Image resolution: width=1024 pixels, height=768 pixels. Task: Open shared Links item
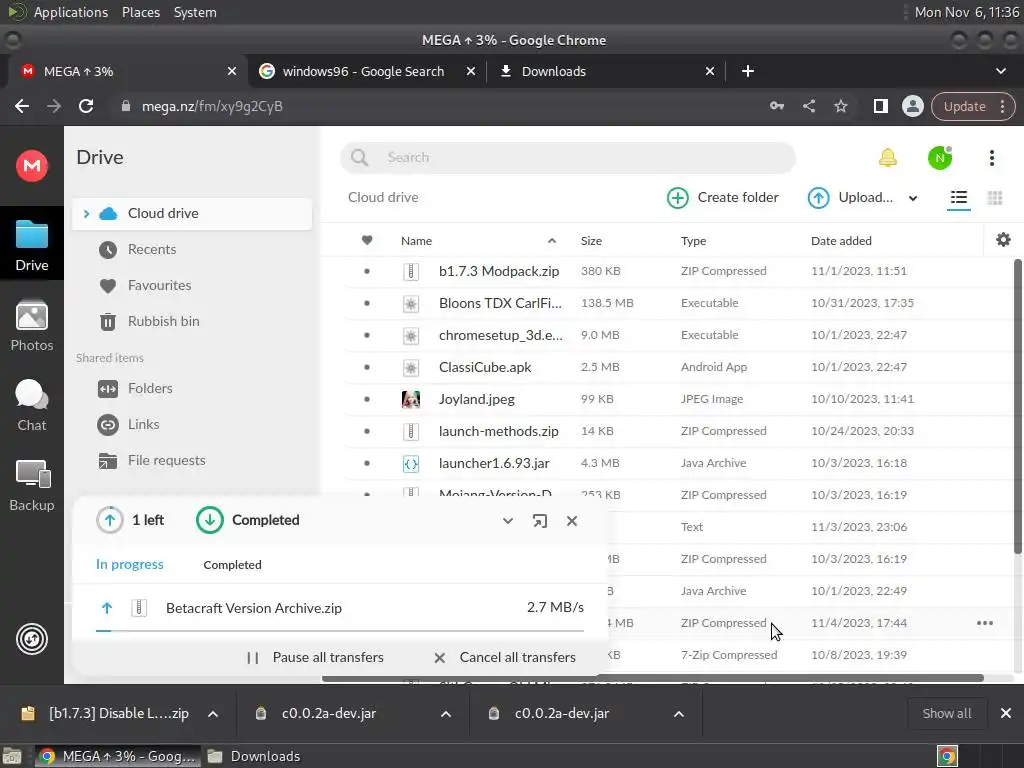click(143, 424)
